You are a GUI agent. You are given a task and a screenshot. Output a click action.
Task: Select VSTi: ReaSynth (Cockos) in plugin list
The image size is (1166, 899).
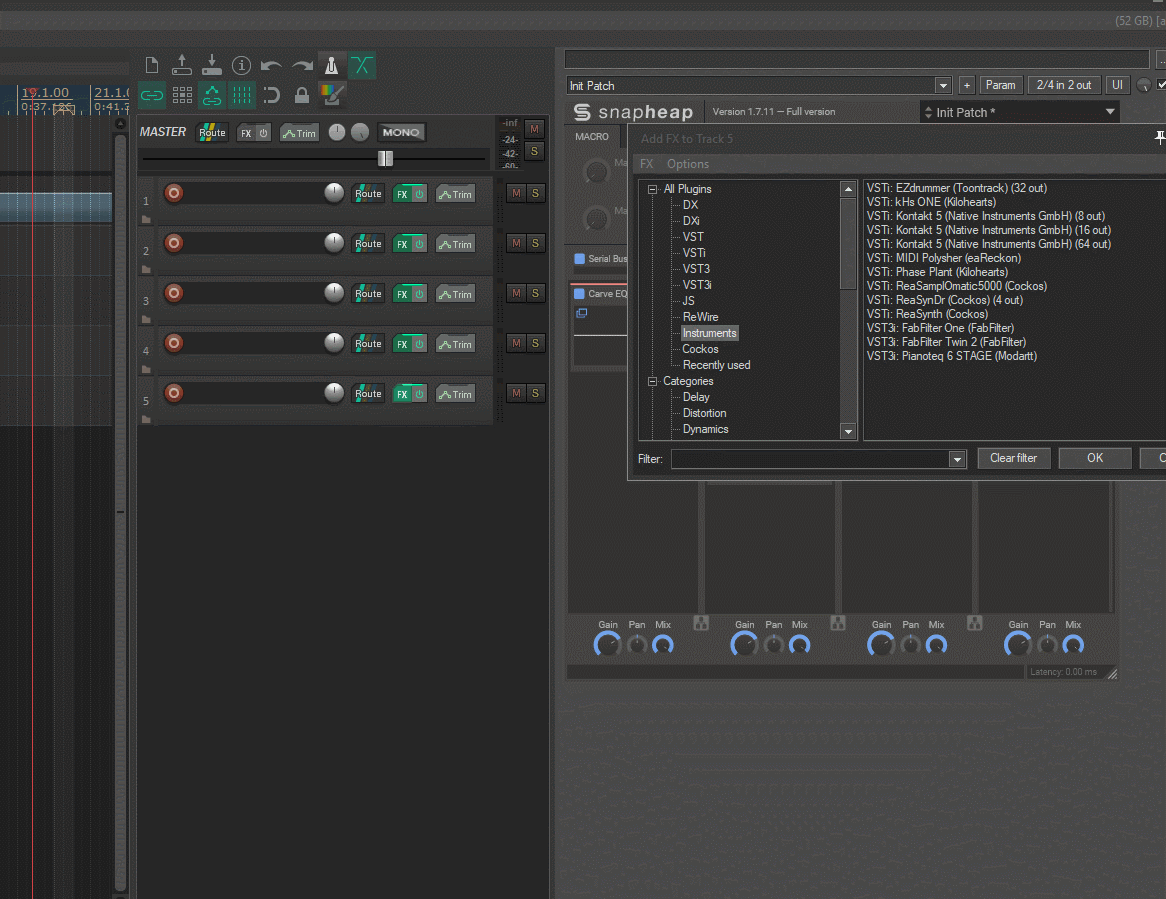[927, 314]
